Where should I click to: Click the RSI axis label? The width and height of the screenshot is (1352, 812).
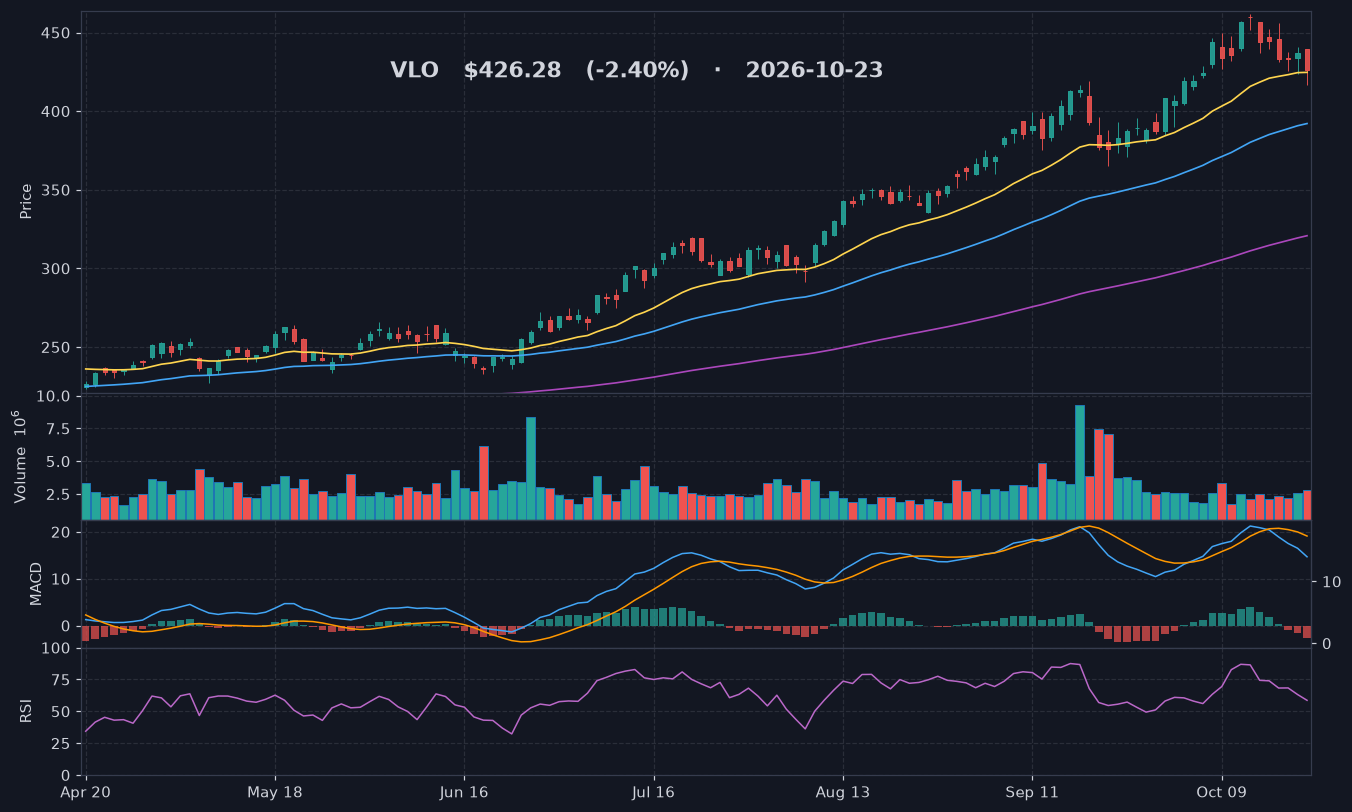(26, 711)
